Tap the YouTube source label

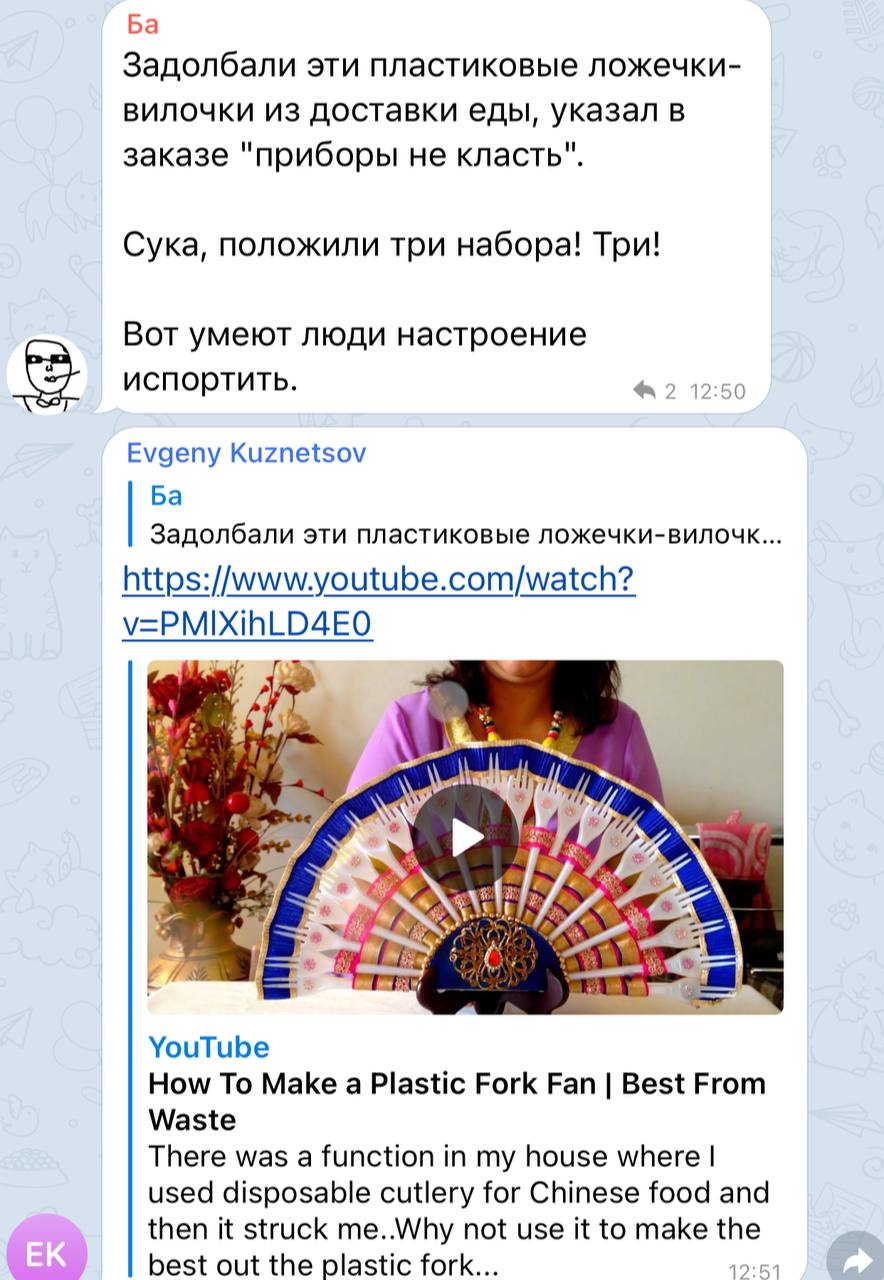[x=209, y=1047]
